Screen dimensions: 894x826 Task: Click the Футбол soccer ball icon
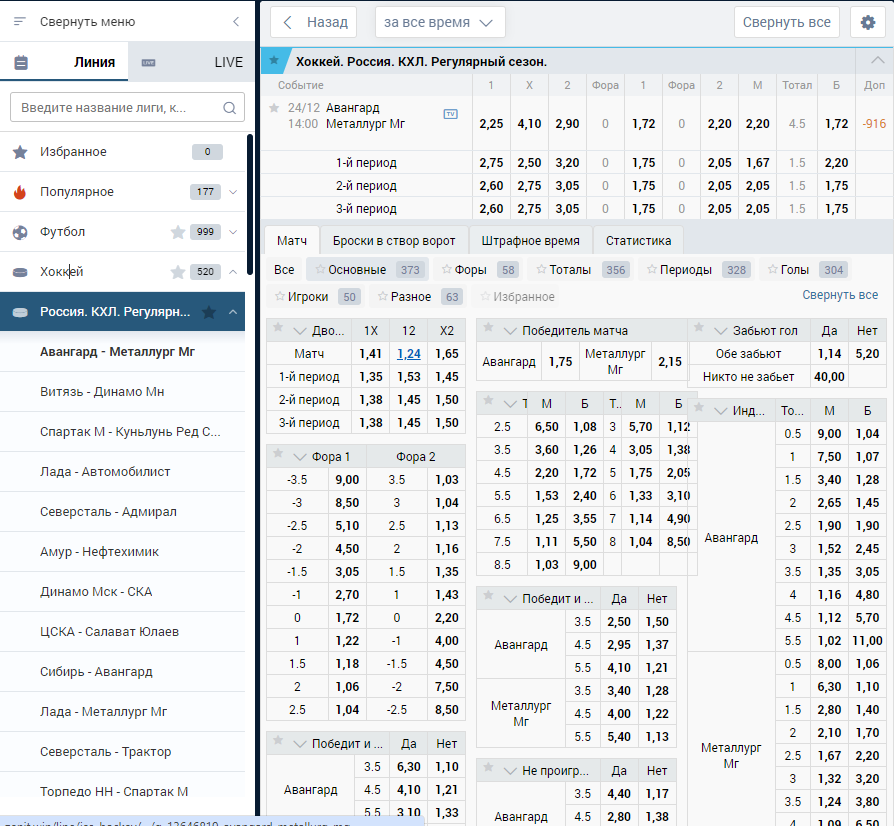[20, 232]
